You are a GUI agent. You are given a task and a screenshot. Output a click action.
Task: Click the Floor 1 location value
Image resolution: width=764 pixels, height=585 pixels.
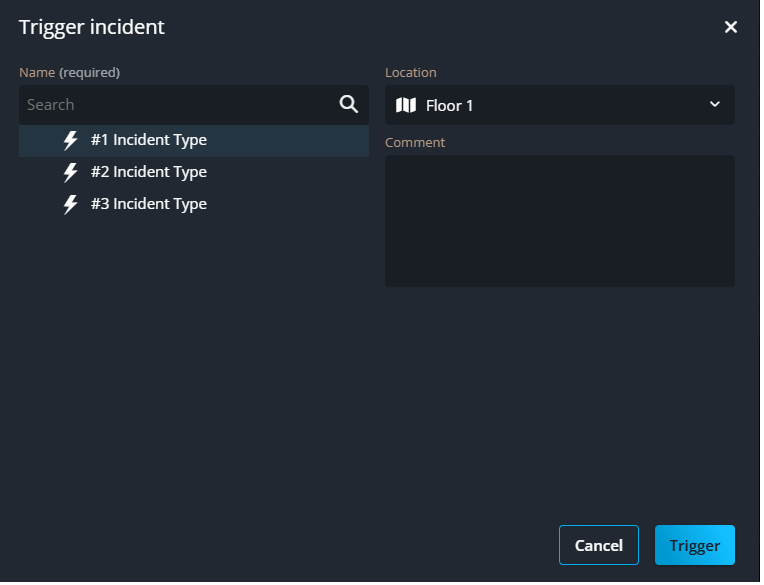tap(451, 106)
